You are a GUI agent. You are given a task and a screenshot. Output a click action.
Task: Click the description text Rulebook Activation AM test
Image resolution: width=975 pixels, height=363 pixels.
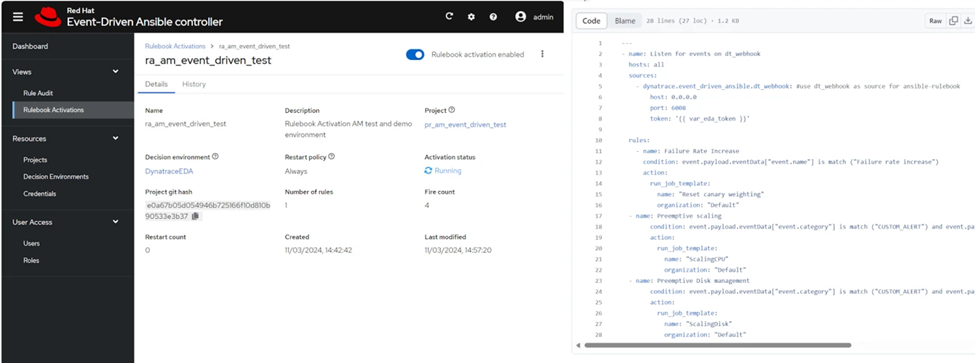tap(348, 129)
